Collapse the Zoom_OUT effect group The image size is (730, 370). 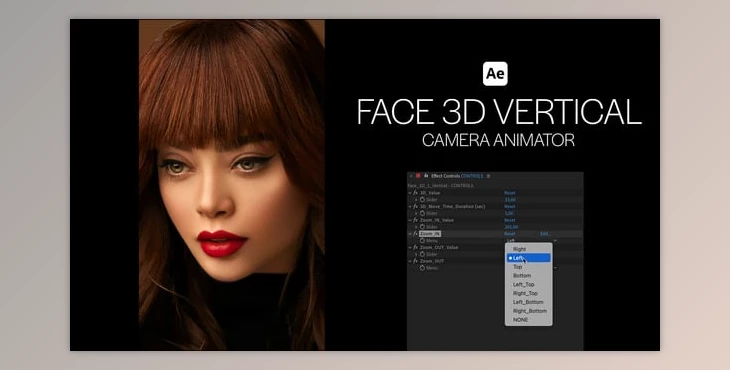(410, 261)
